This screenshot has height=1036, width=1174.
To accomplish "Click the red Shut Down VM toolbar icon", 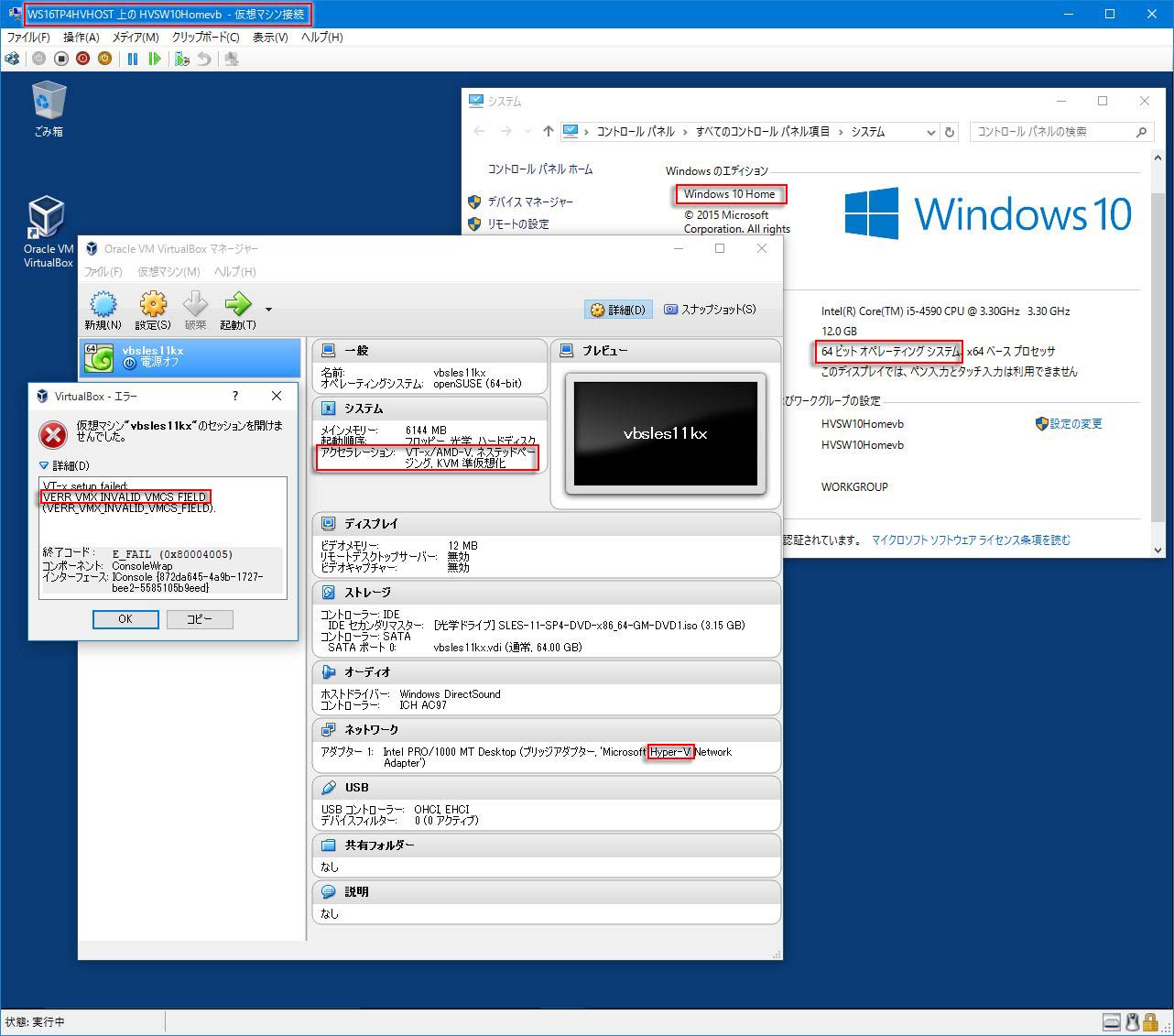I will pyautogui.click(x=83, y=59).
